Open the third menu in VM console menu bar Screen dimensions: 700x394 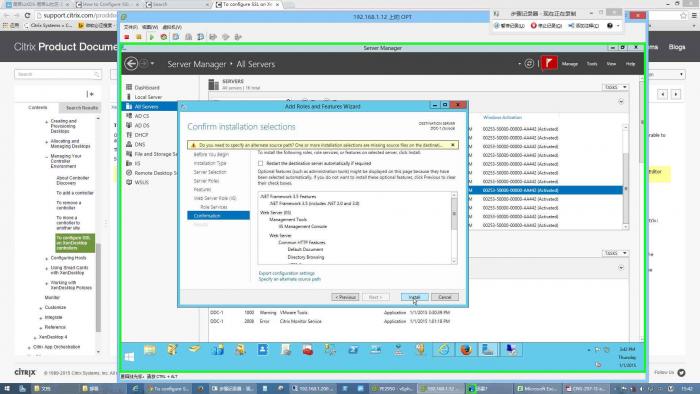[172, 27]
